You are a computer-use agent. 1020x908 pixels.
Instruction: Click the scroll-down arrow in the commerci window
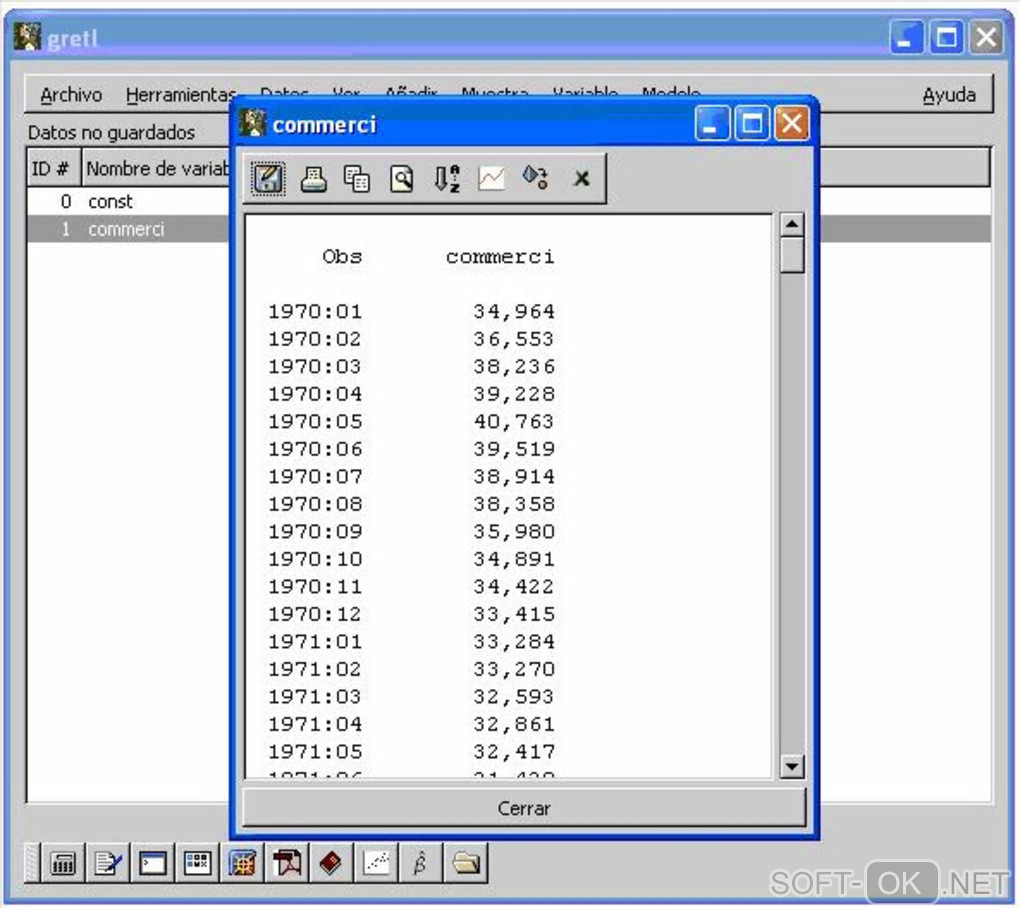pyautogui.click(x=792, y=766)
